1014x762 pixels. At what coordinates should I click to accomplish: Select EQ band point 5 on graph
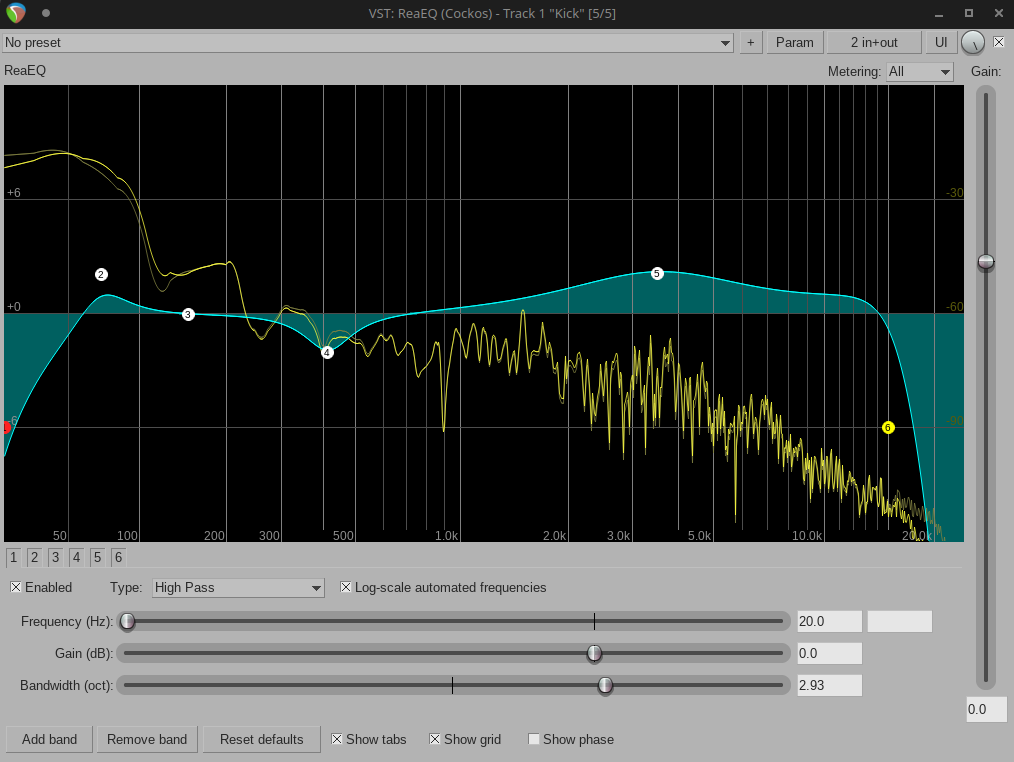point(657,273)
